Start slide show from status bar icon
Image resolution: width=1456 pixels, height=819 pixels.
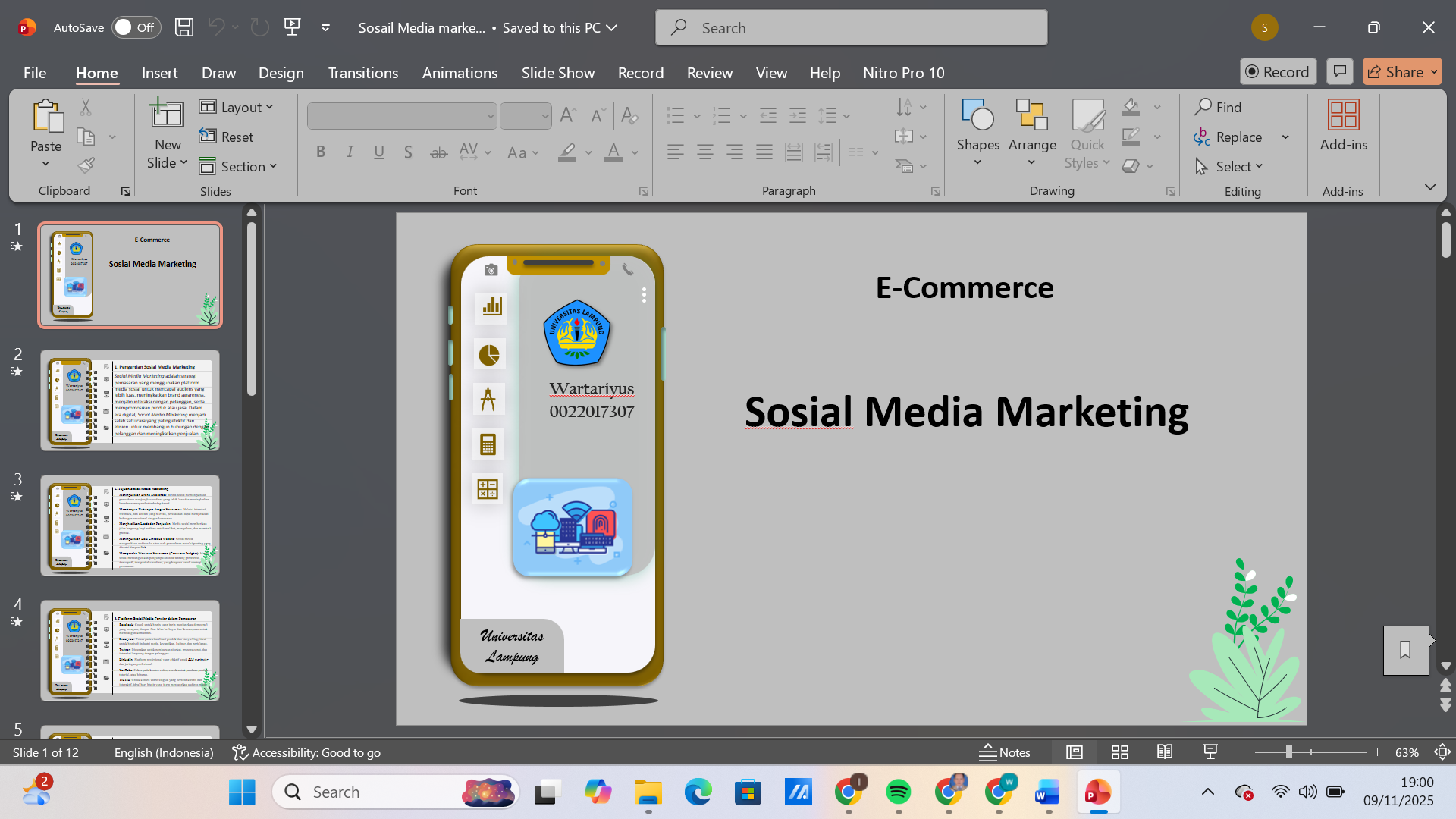click(x=1210, y=752)
